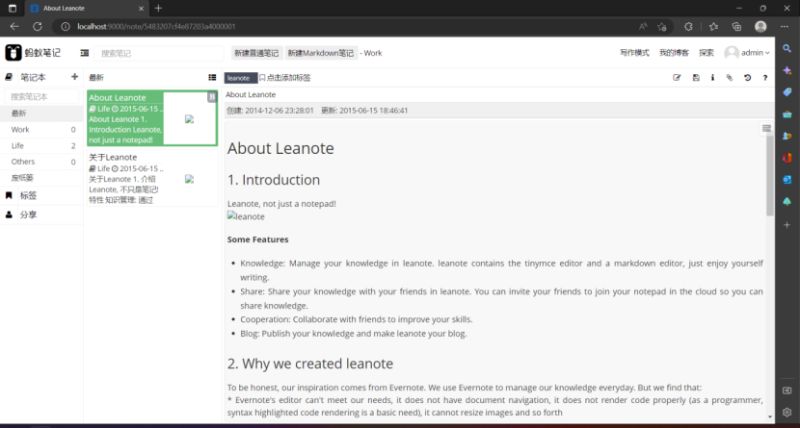Click the note title field About Leanote
This screenshot has height=428, width=800.
click(499, 94)
